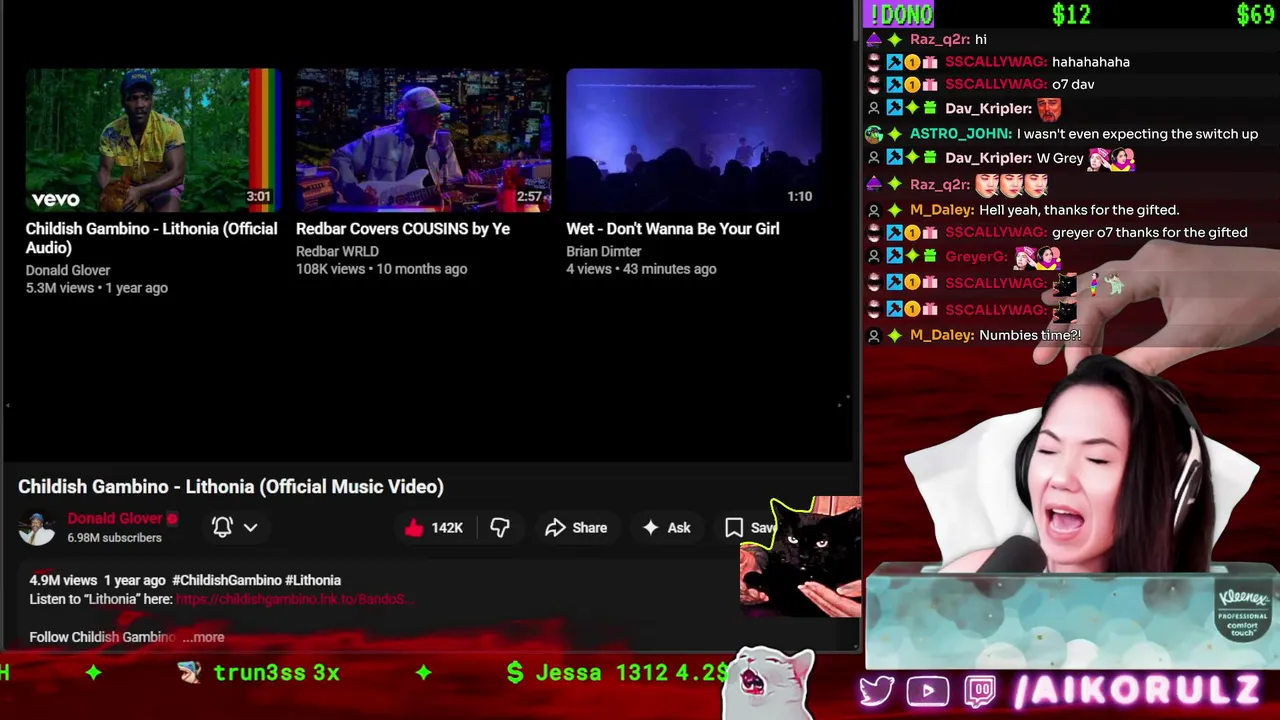Screen dimensions: 1280x720
Task: Click the title Wet - Don't Wanna Be Your Girl
Action: point(673,229)
